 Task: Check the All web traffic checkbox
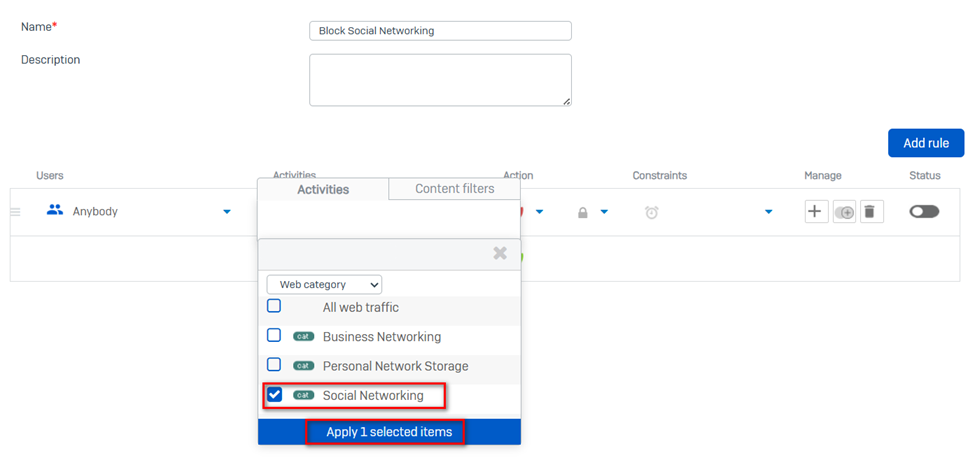click(x=274, y=307)
